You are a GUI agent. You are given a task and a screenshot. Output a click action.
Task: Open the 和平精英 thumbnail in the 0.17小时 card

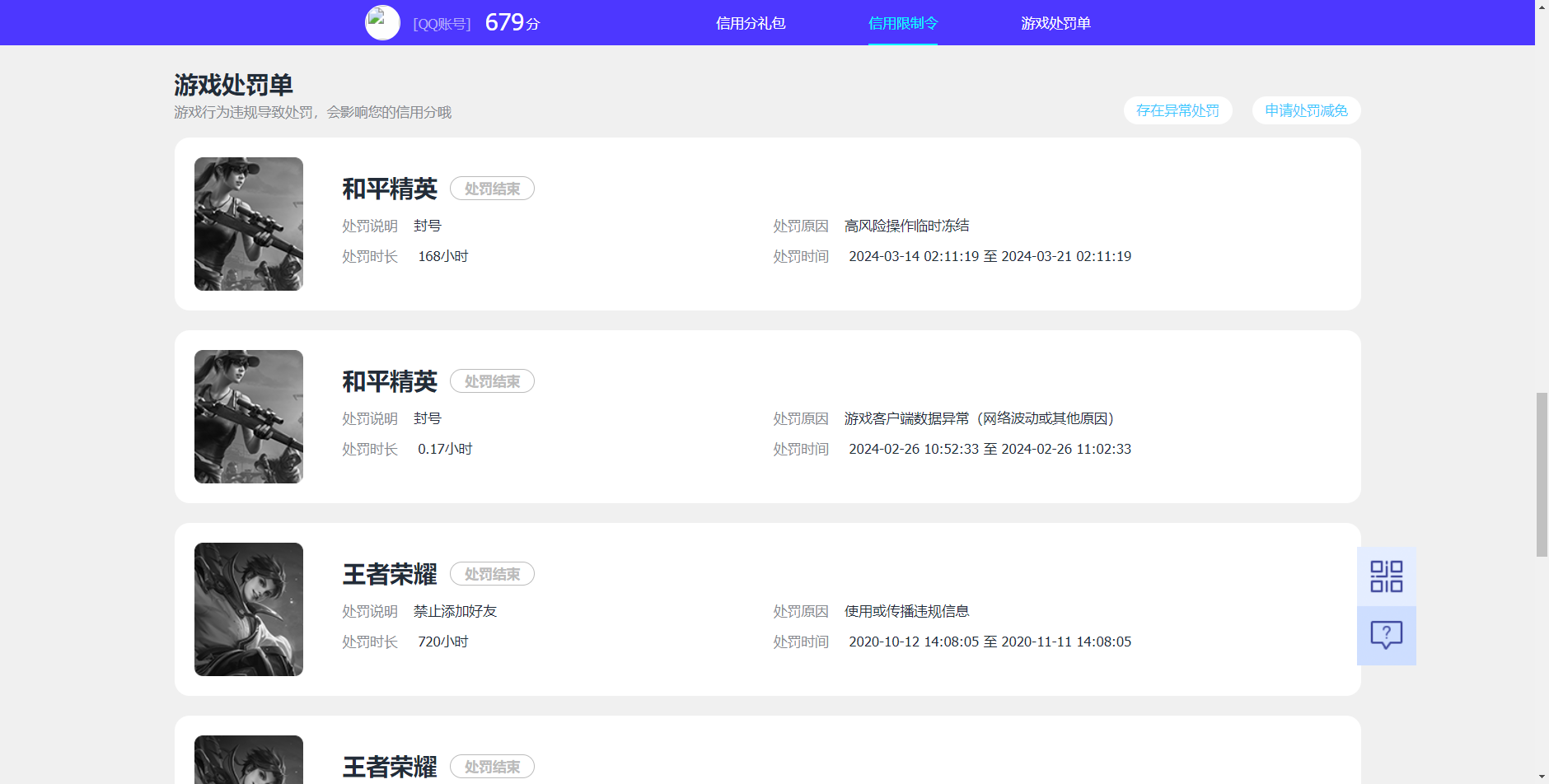pyautogui.click(x=249, y=417)
